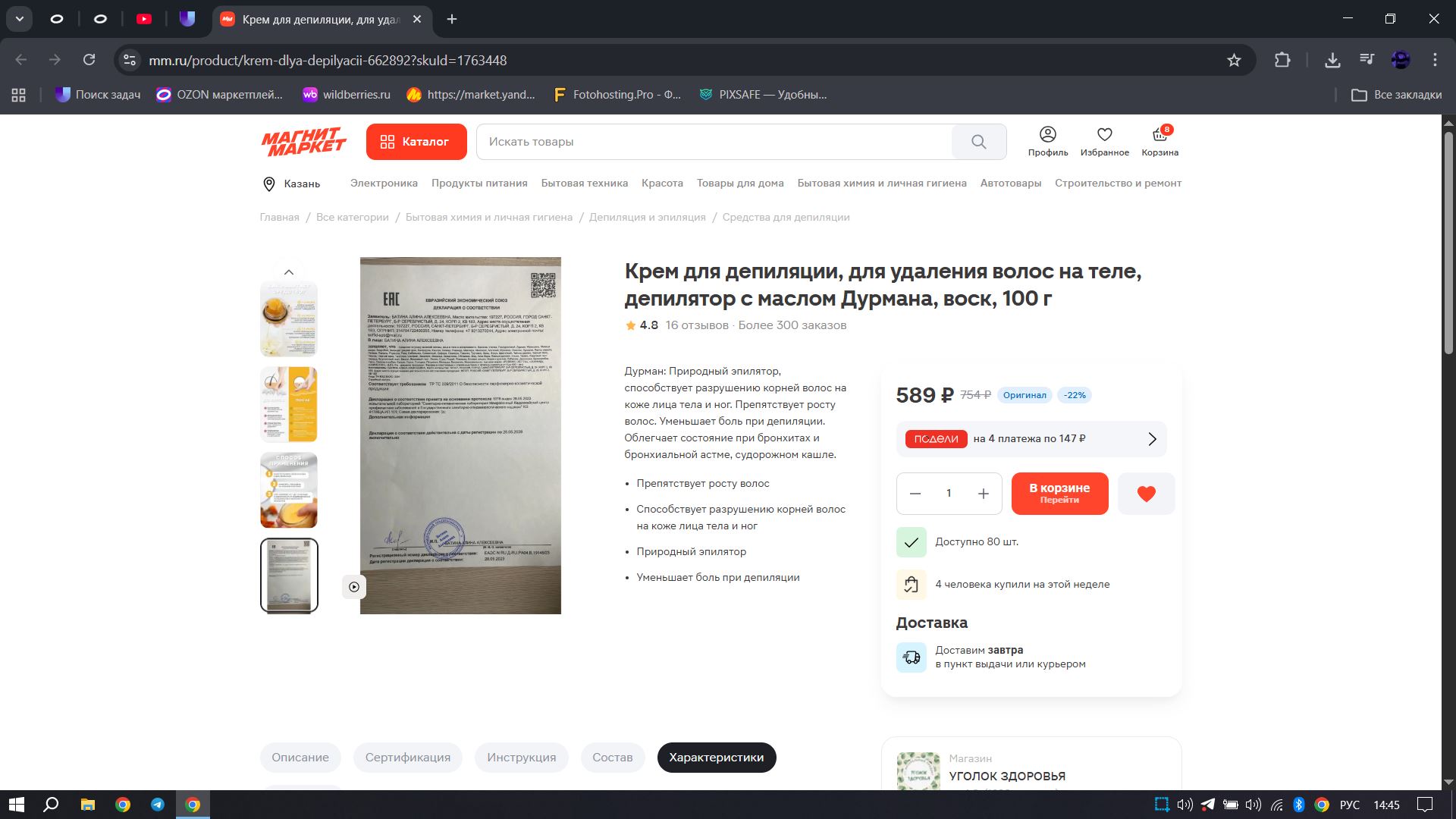
Task: Switch to the Состав tab
Action: tap(612, 758)
